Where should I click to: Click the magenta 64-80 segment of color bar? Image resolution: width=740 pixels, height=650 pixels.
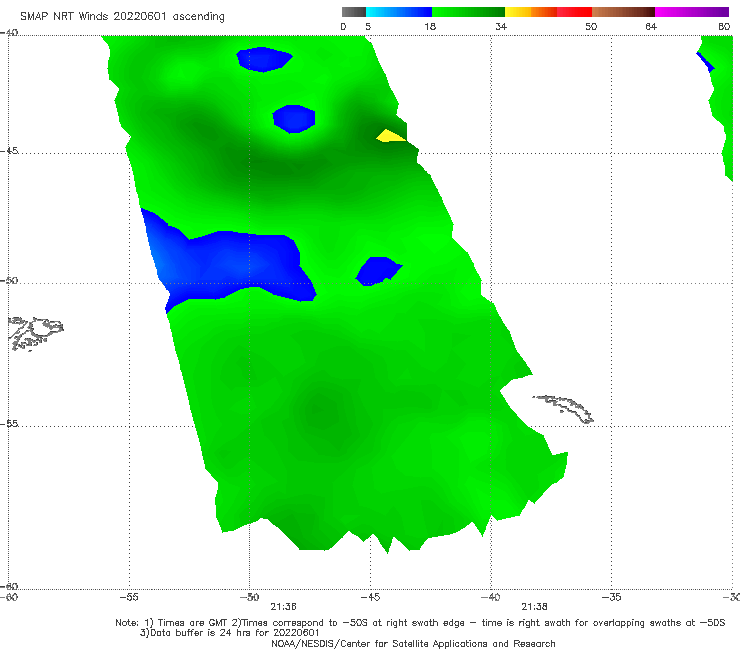coord(692,12)
